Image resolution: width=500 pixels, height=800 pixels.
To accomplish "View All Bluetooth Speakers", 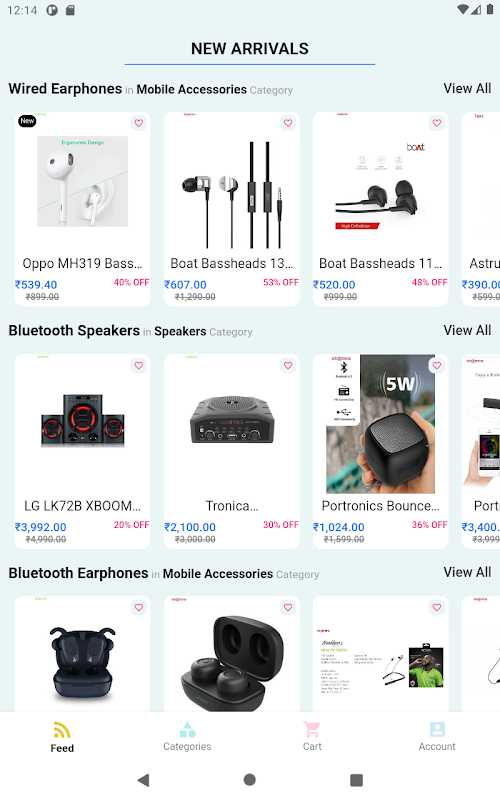I will [x=467, y=330].
